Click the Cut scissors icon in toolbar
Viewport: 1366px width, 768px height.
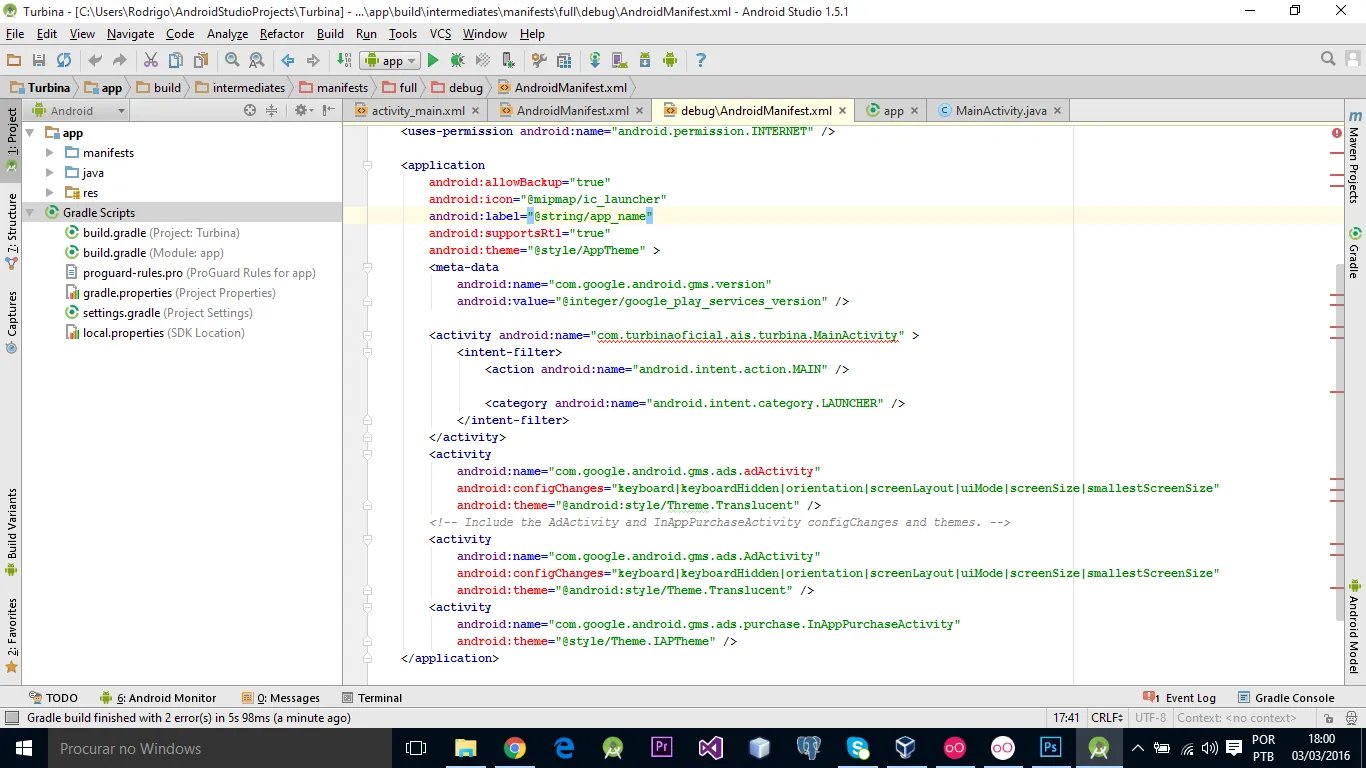(151, 61)
